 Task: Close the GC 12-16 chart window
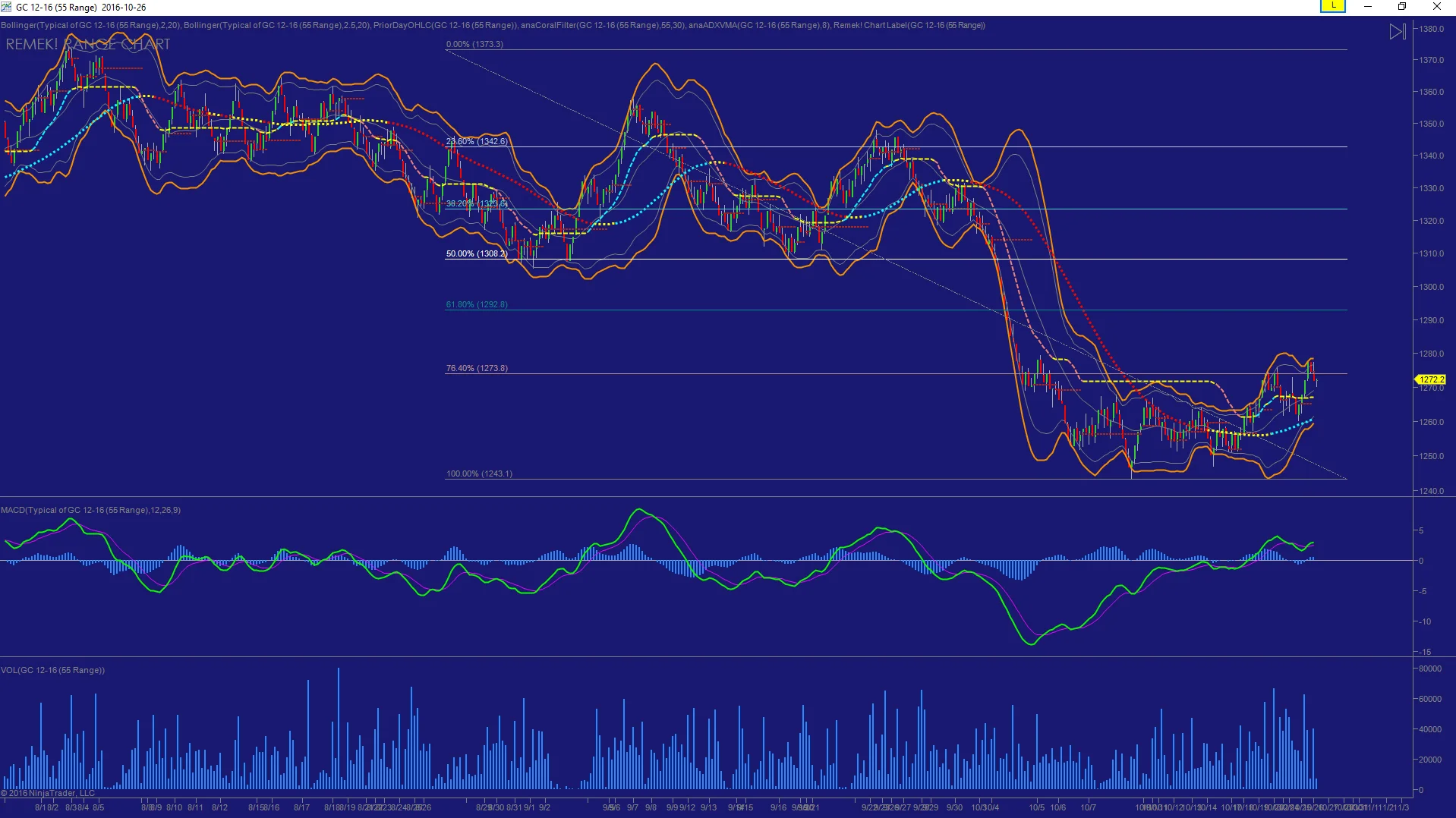(x=1437, y=7)
